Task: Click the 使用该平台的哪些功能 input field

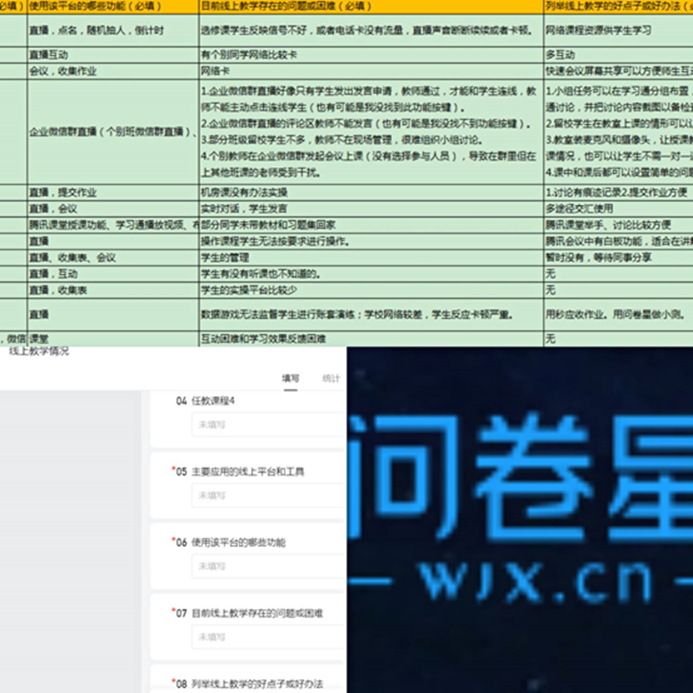Action: point(269,566)
